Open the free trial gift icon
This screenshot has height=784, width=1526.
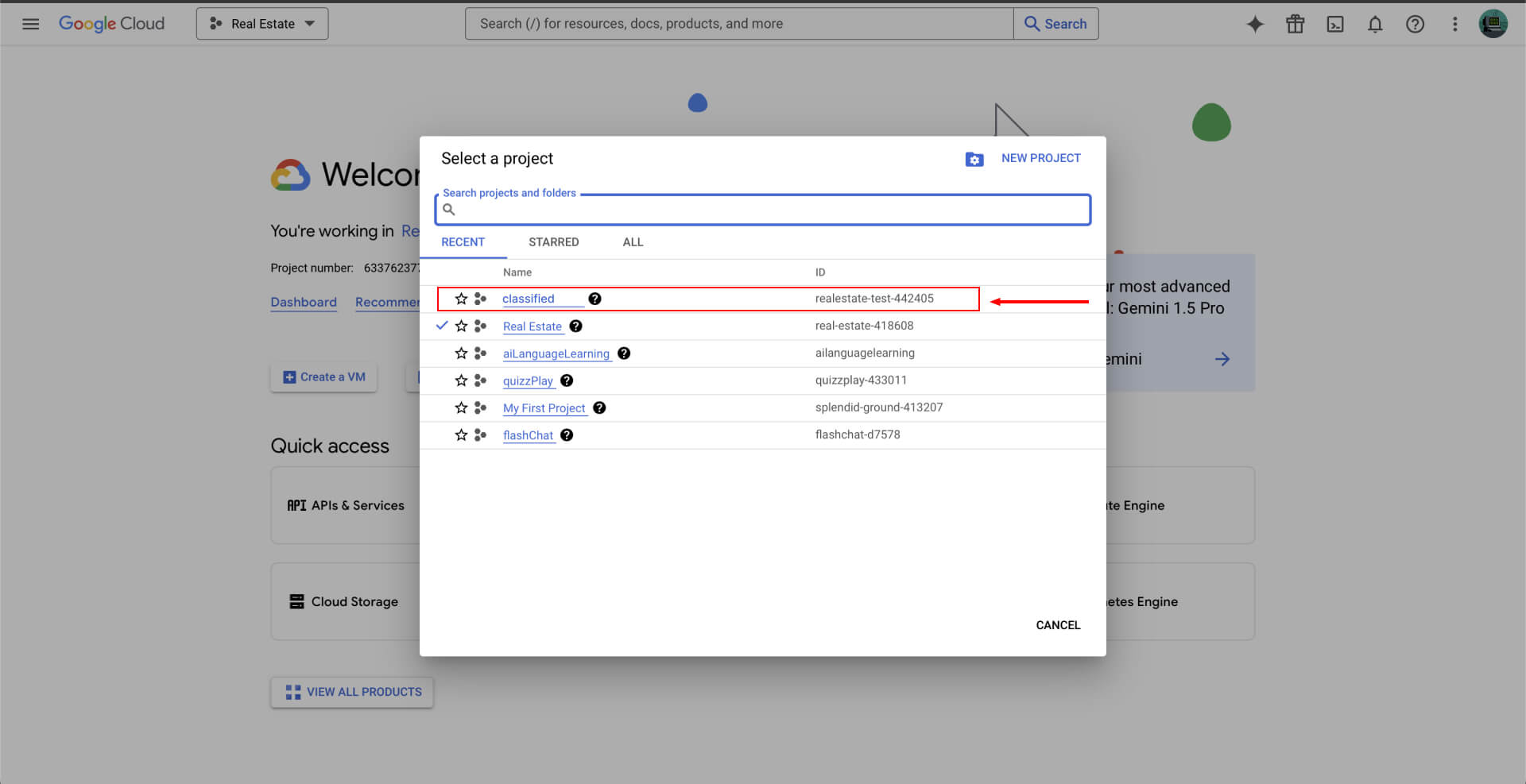[1295, 24]
